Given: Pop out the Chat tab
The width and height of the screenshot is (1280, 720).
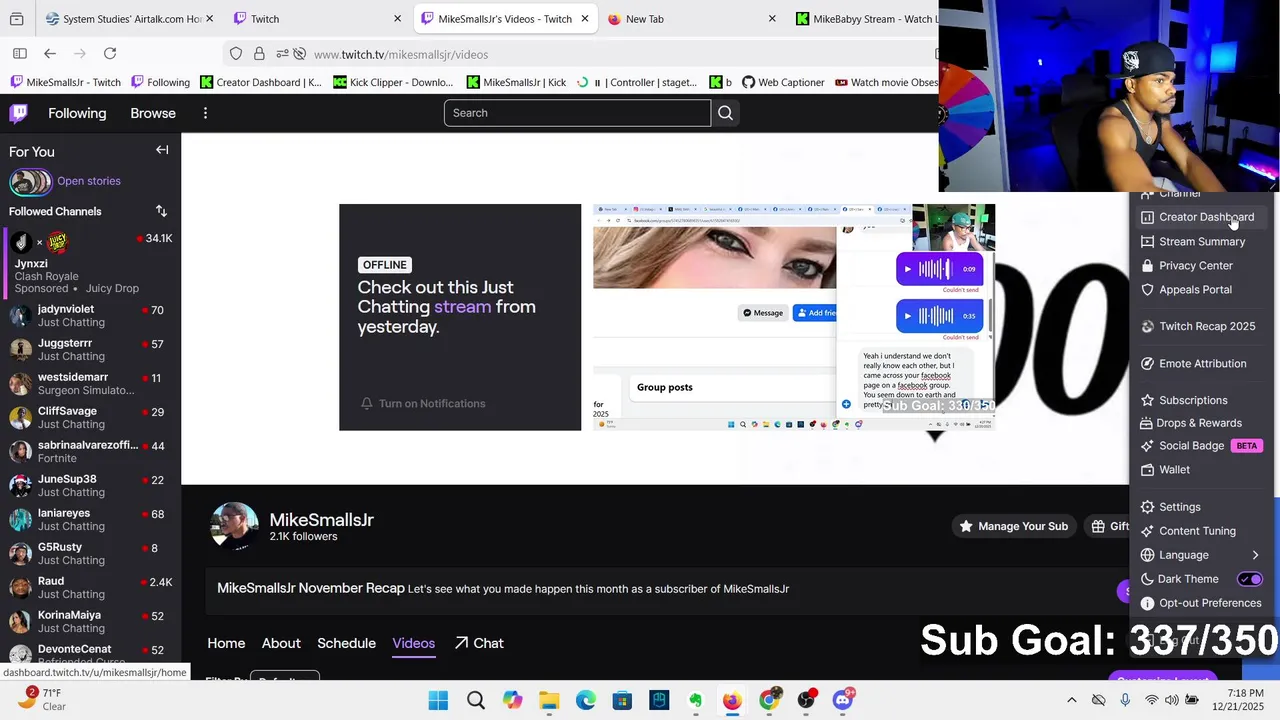Looking at the screenshot, I should (x=478, y=643).
